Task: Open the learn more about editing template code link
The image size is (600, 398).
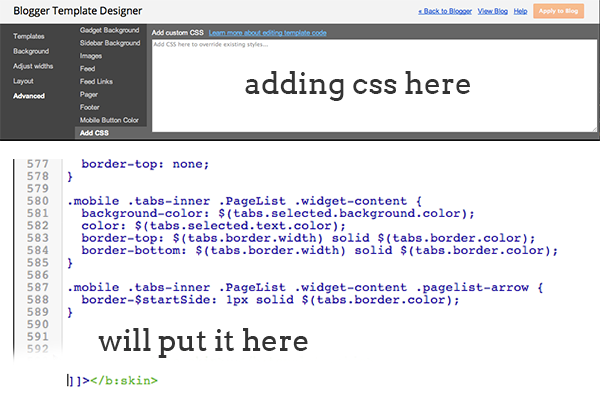Action: 267,33
